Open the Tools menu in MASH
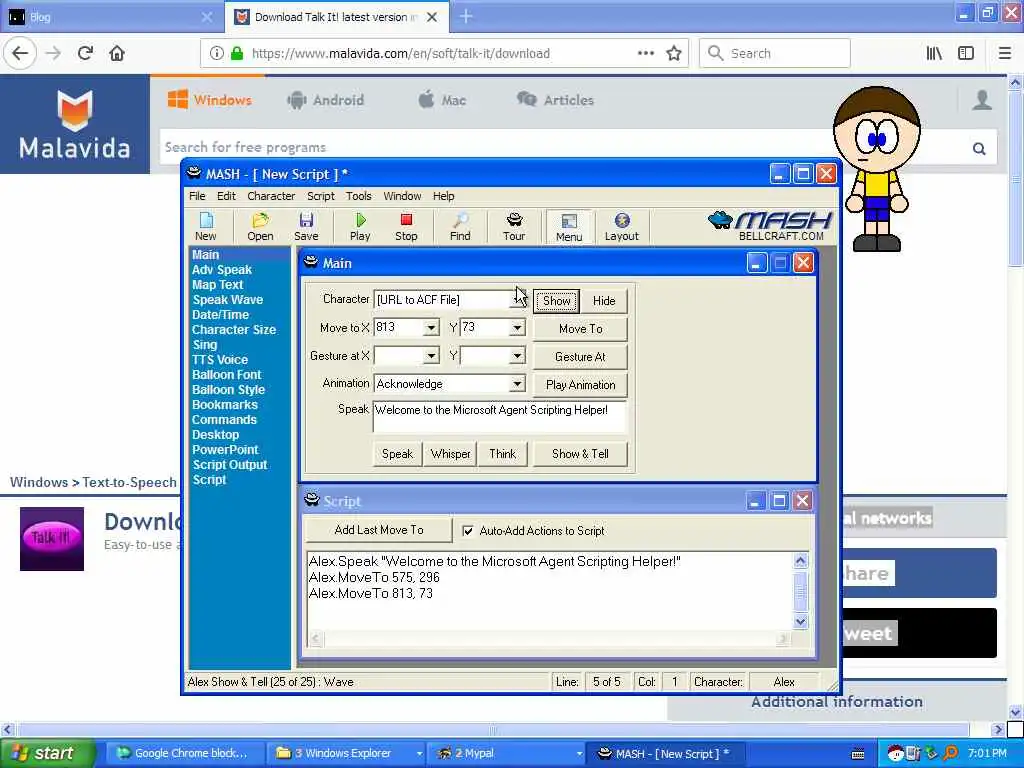Viewport: 1024px width, 768px height. tap(359, 196)
